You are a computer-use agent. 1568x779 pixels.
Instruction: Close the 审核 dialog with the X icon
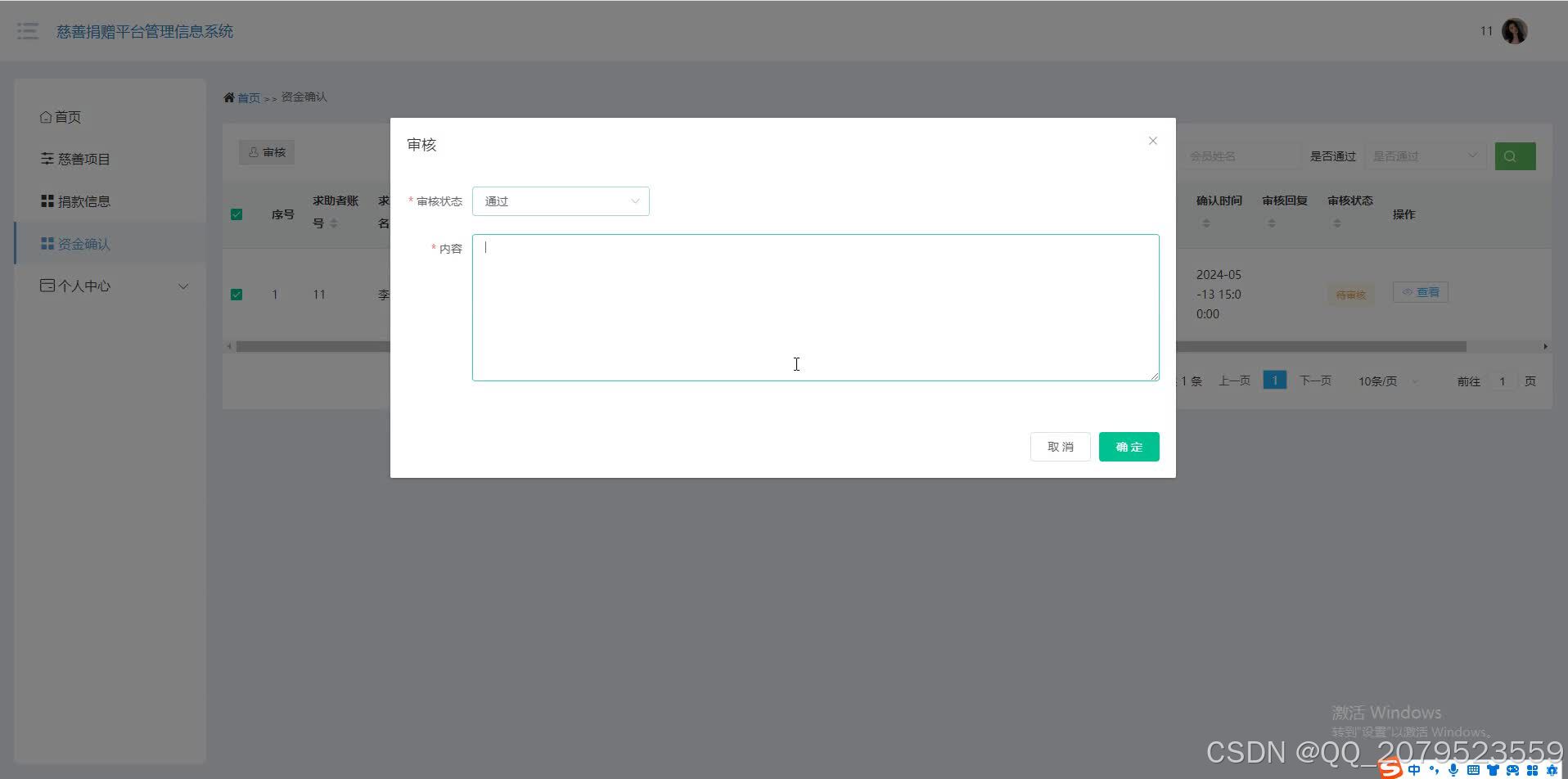coord(1152,141)
